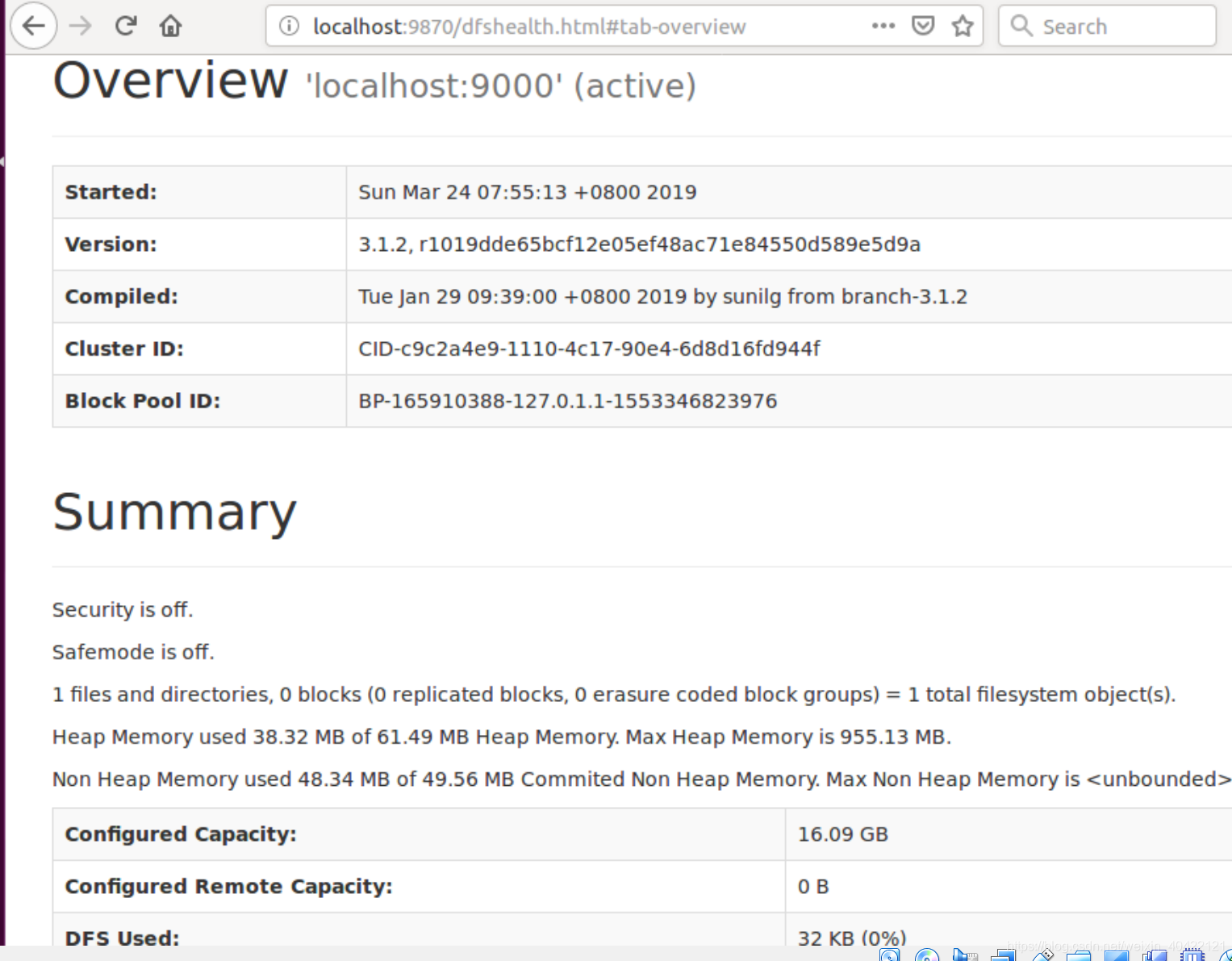Screen dimensions: 1232x961
Task: Select the 'Security is off.' line
Action: (123, 610)
